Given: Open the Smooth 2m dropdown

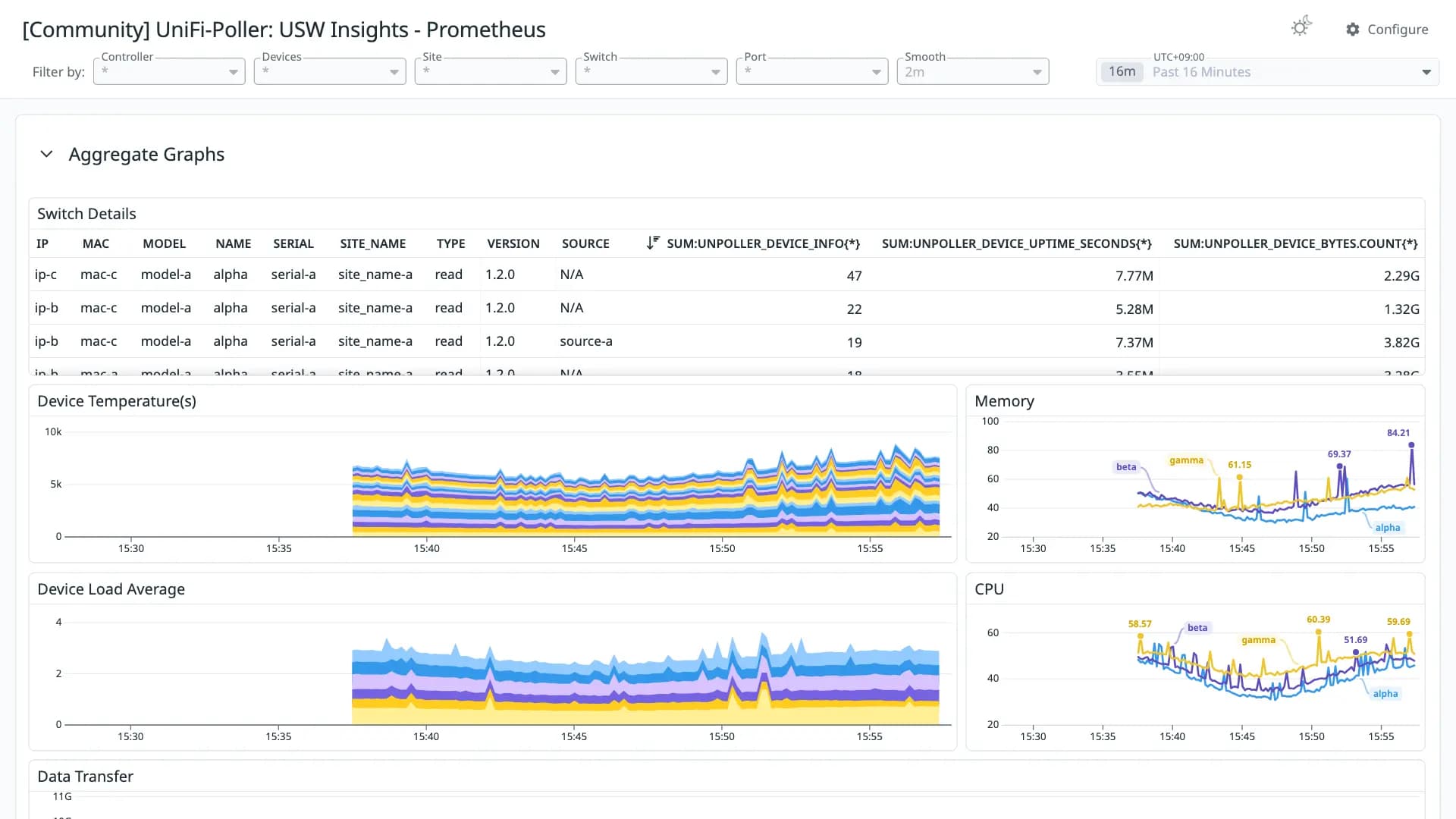Looking at the screenshot, I should [x=973, y=71].
